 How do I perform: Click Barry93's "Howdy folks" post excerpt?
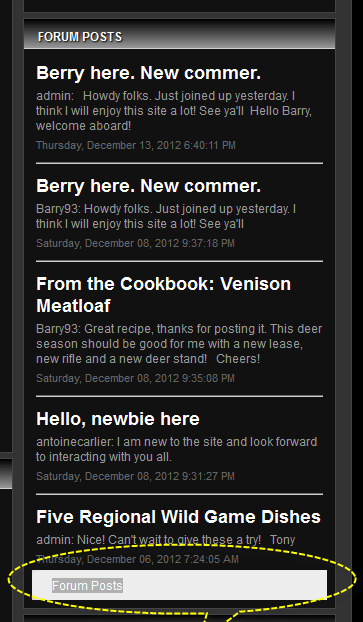pos(166,217)
